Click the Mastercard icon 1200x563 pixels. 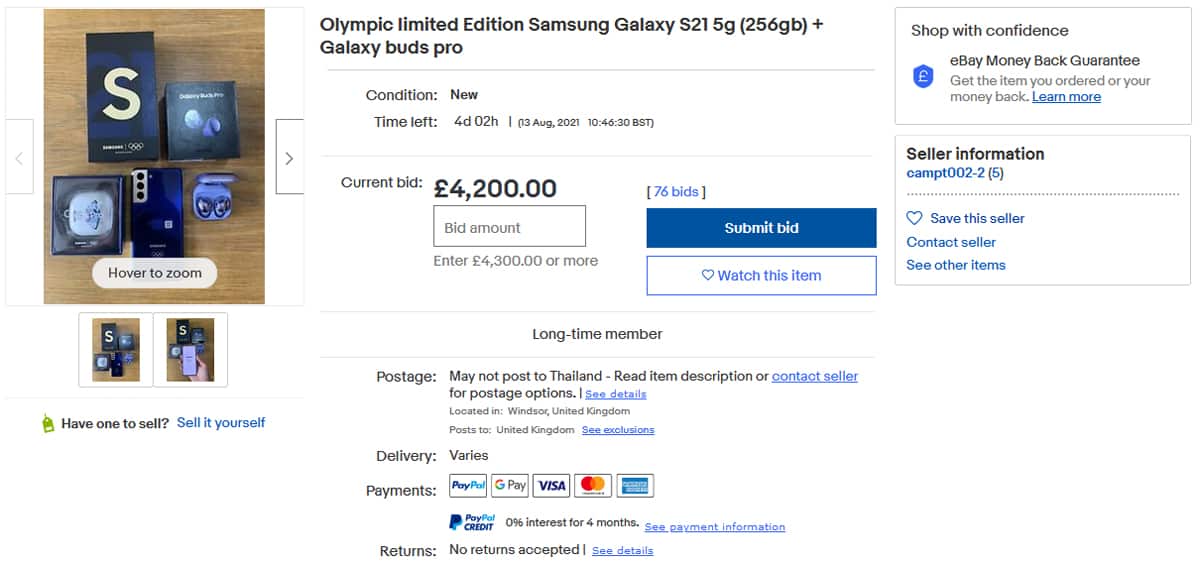(593, 486)
